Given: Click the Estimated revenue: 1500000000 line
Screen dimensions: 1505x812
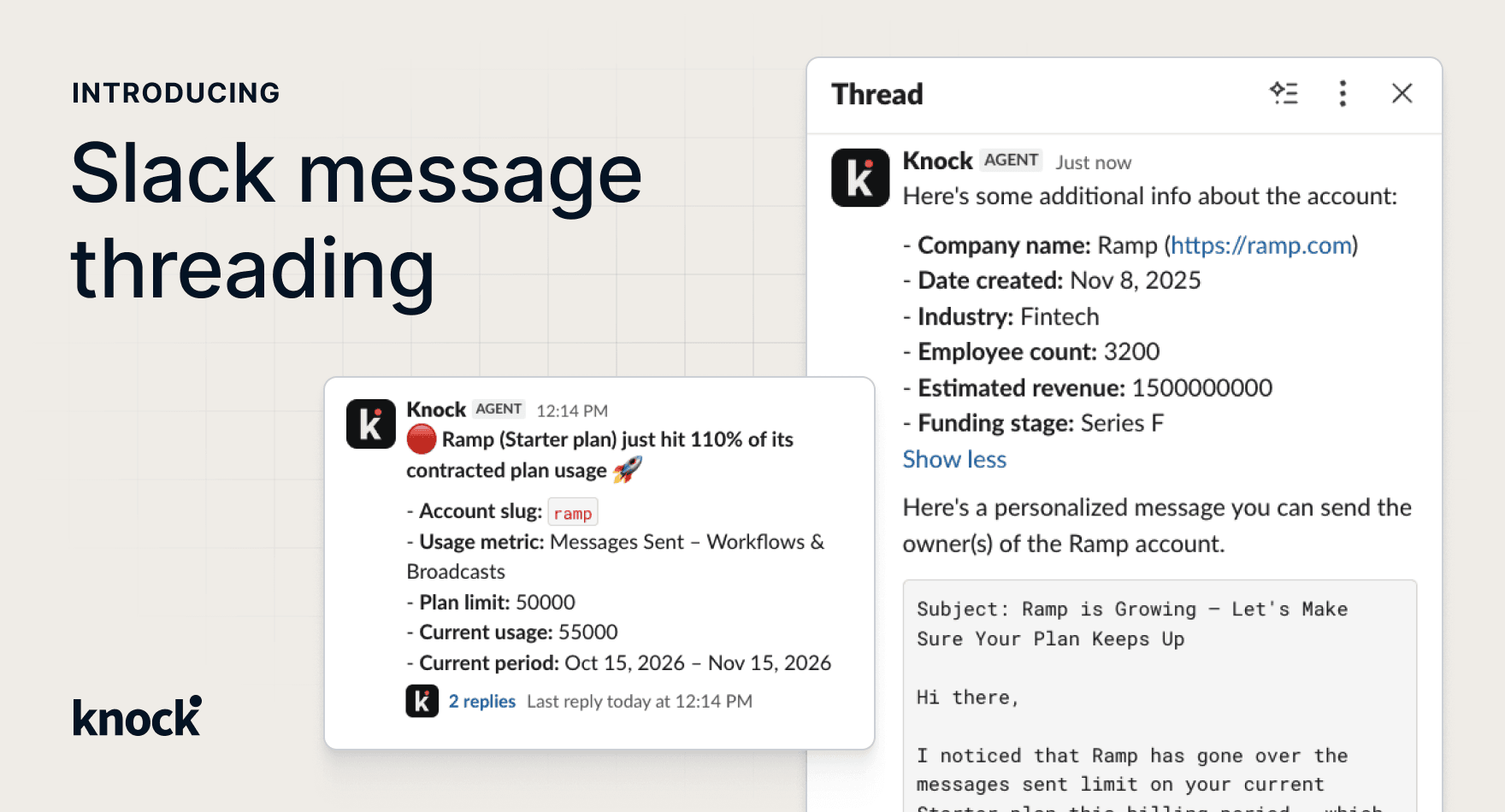Looking at the screenshot, I should point(1088,387).
